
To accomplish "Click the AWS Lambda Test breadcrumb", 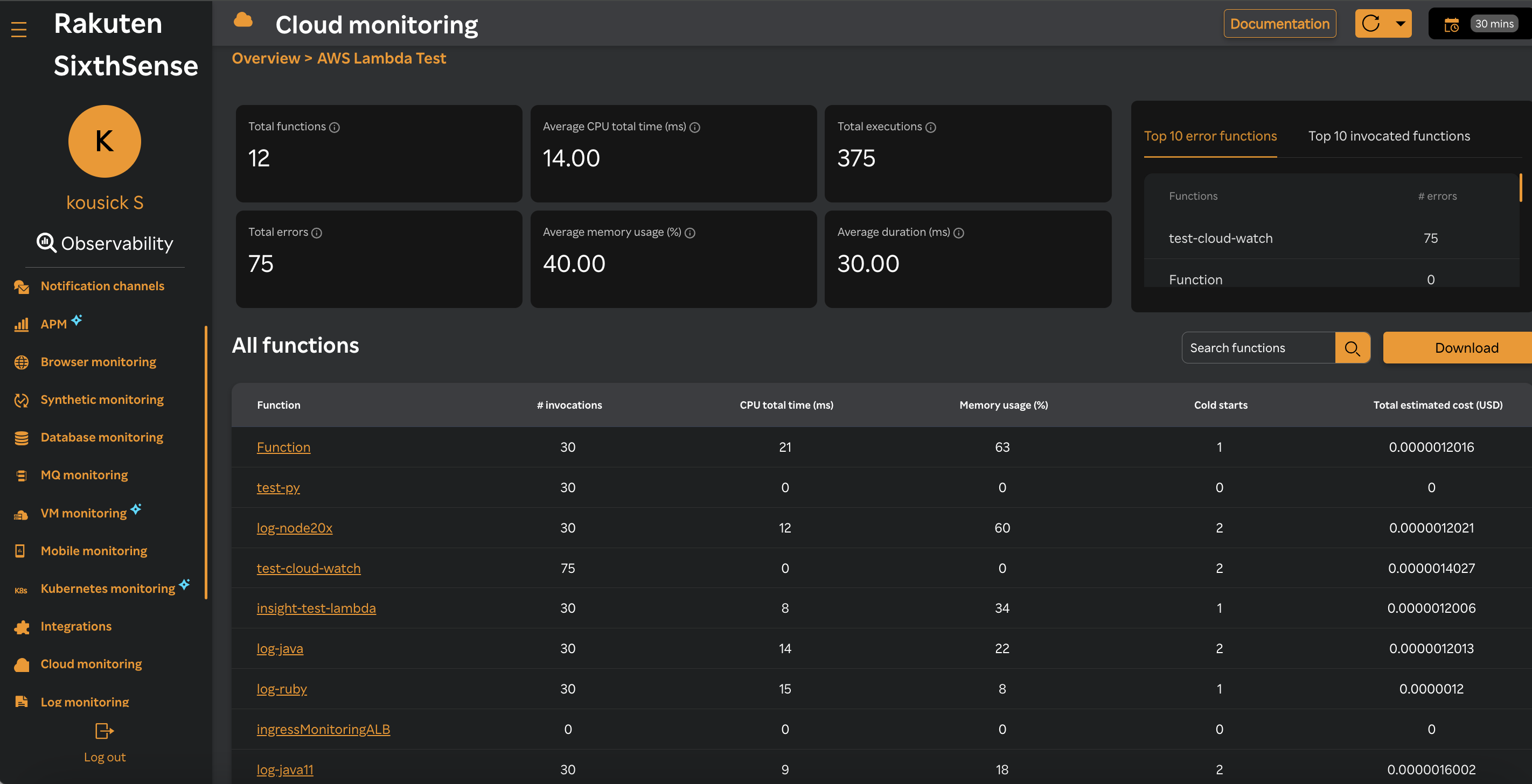I will (381, 58).
